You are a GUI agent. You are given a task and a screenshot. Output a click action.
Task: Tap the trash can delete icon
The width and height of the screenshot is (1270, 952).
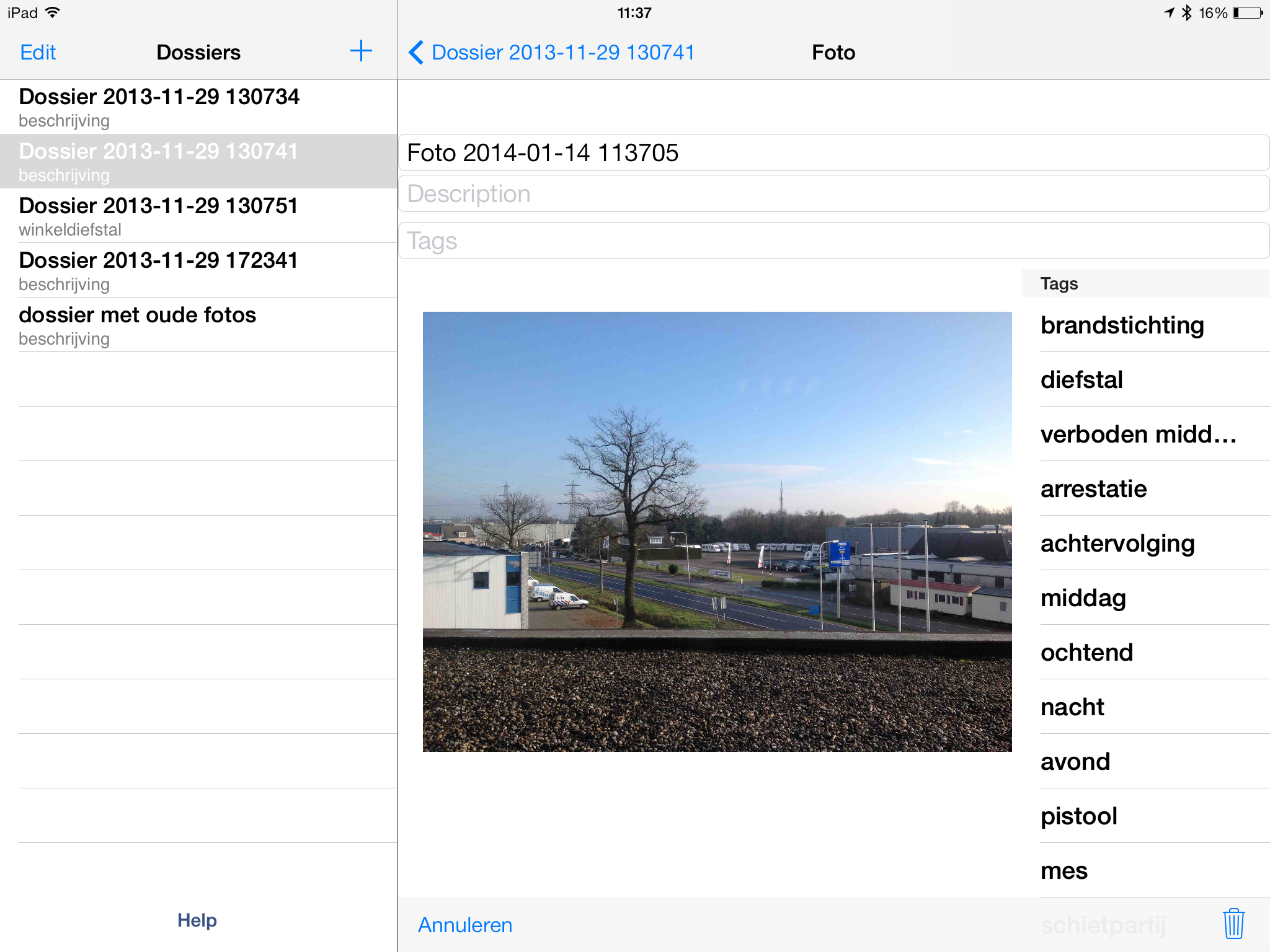click(1233, 923)
